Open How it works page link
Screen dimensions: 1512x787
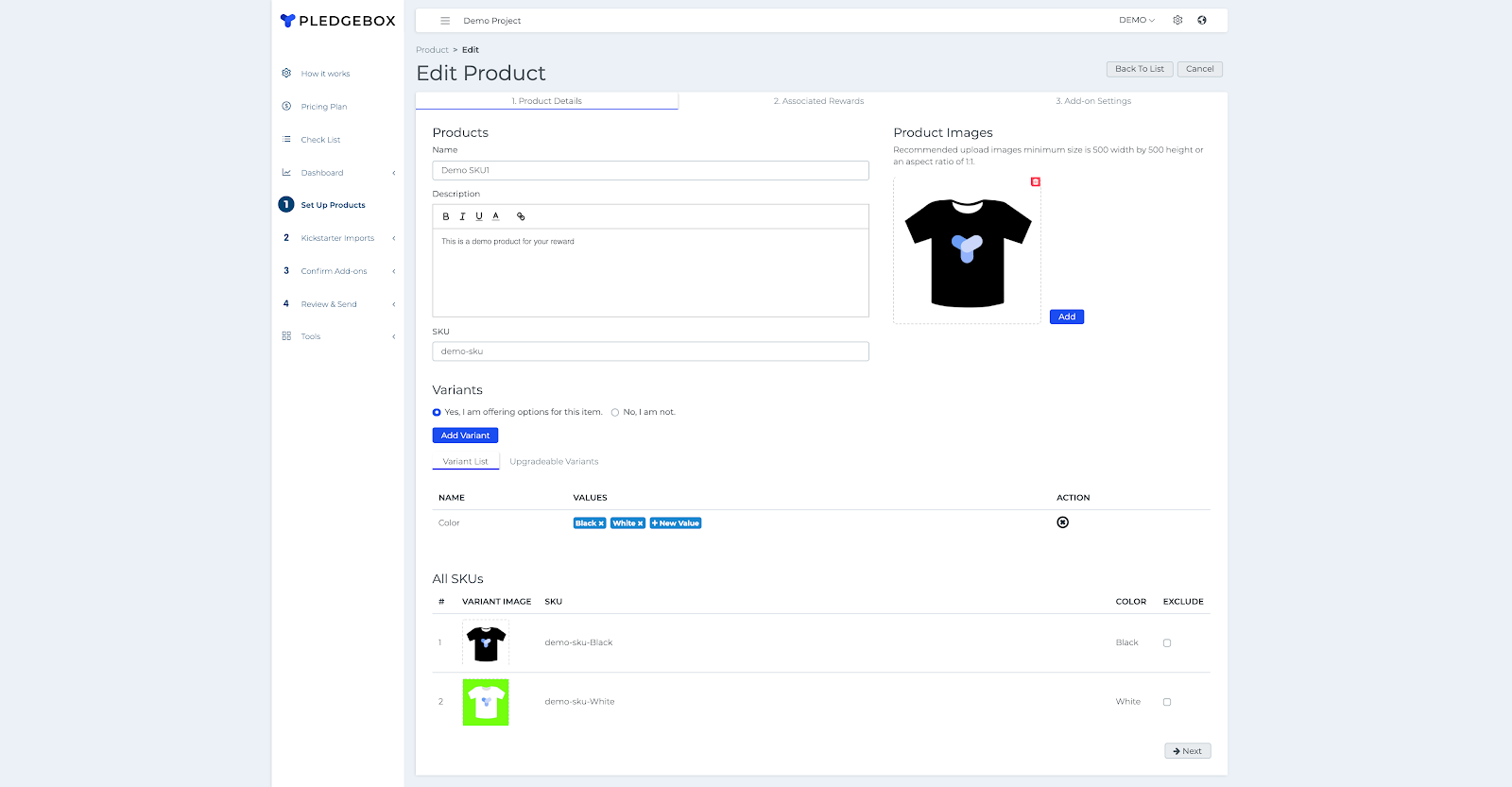coord(325,74)
